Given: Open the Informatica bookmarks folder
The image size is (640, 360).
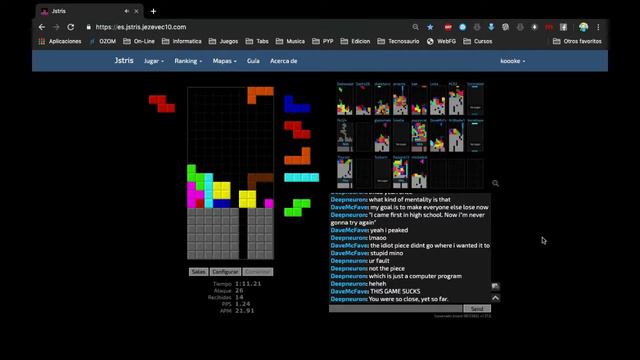Looking at the screenshot, I should tap(182, 41).
